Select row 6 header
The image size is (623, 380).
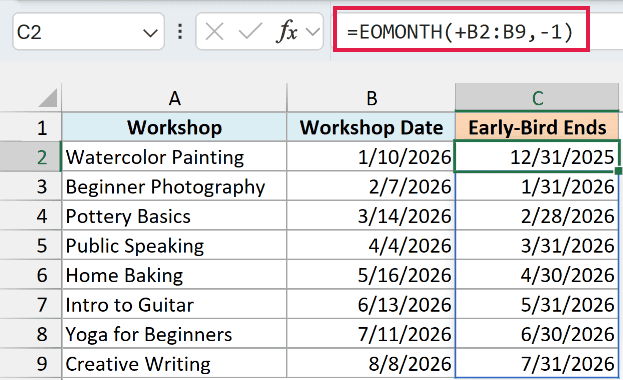[x=31, y=275]
